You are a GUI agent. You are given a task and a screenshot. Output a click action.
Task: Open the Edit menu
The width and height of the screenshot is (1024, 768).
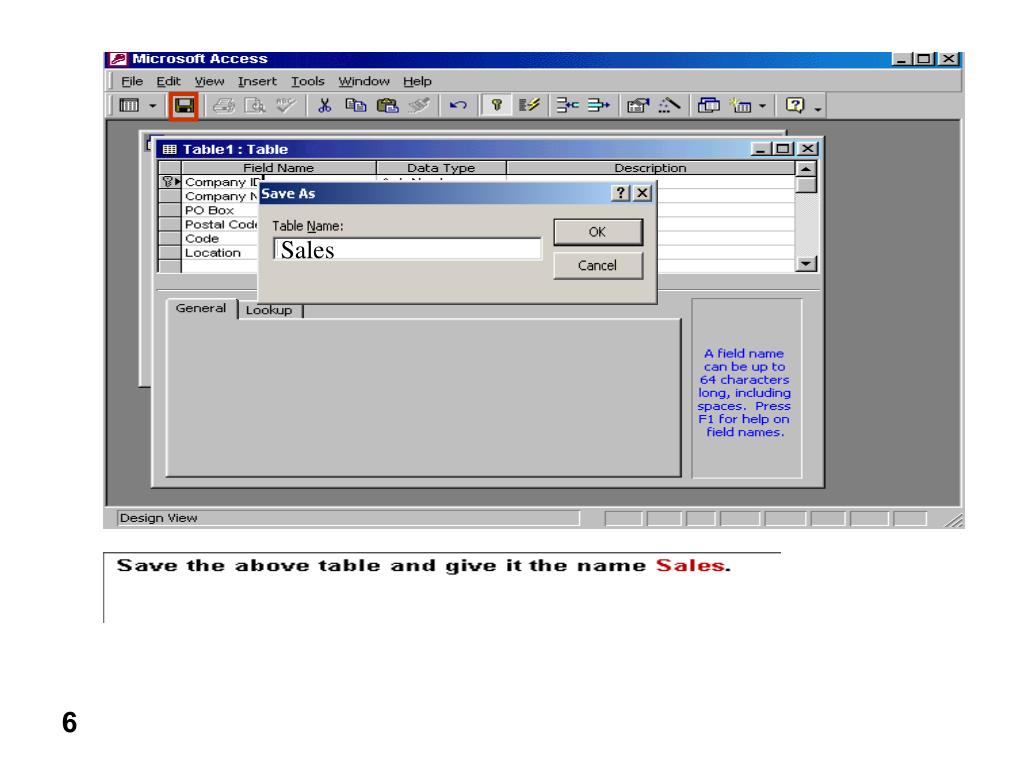click(x=168, y=82)
